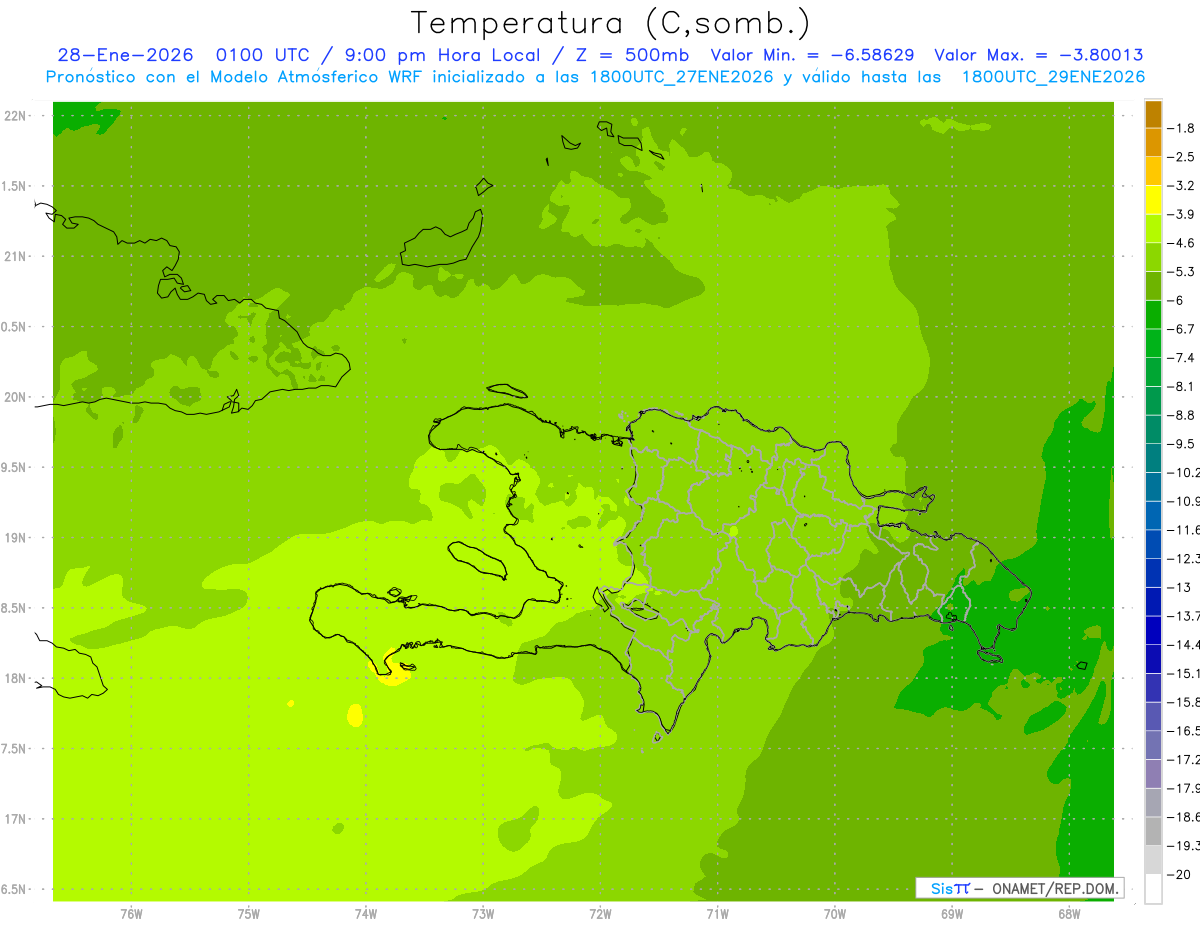Pick the legend swatch between -5.3 and -6
This screenshot has height=927, width=1200.
pyautogui.click(x=1153, y=286)
